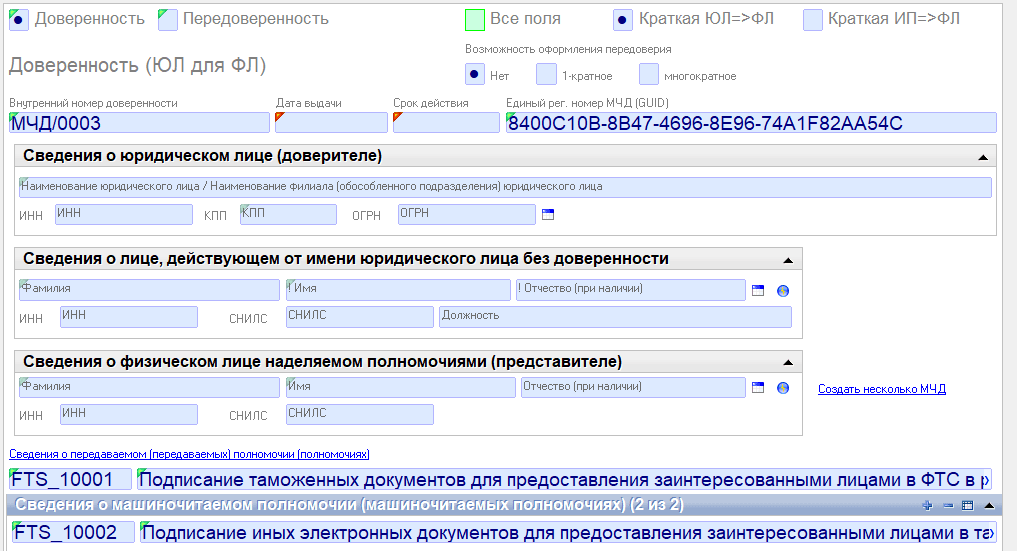Collapse the representative (представителе) section
The height and width of the screenshot is (551, 1017).
[x=788, y=362]
